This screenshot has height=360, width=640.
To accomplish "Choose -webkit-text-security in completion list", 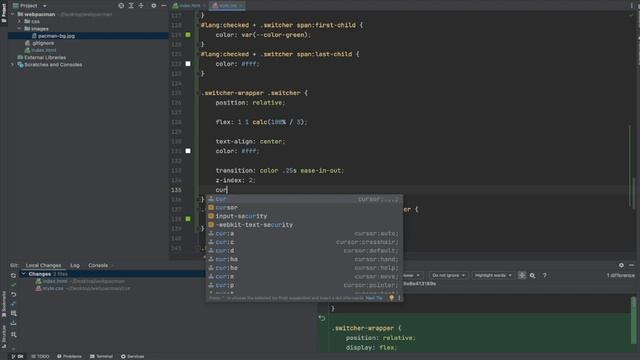I will tap(304, 225).
